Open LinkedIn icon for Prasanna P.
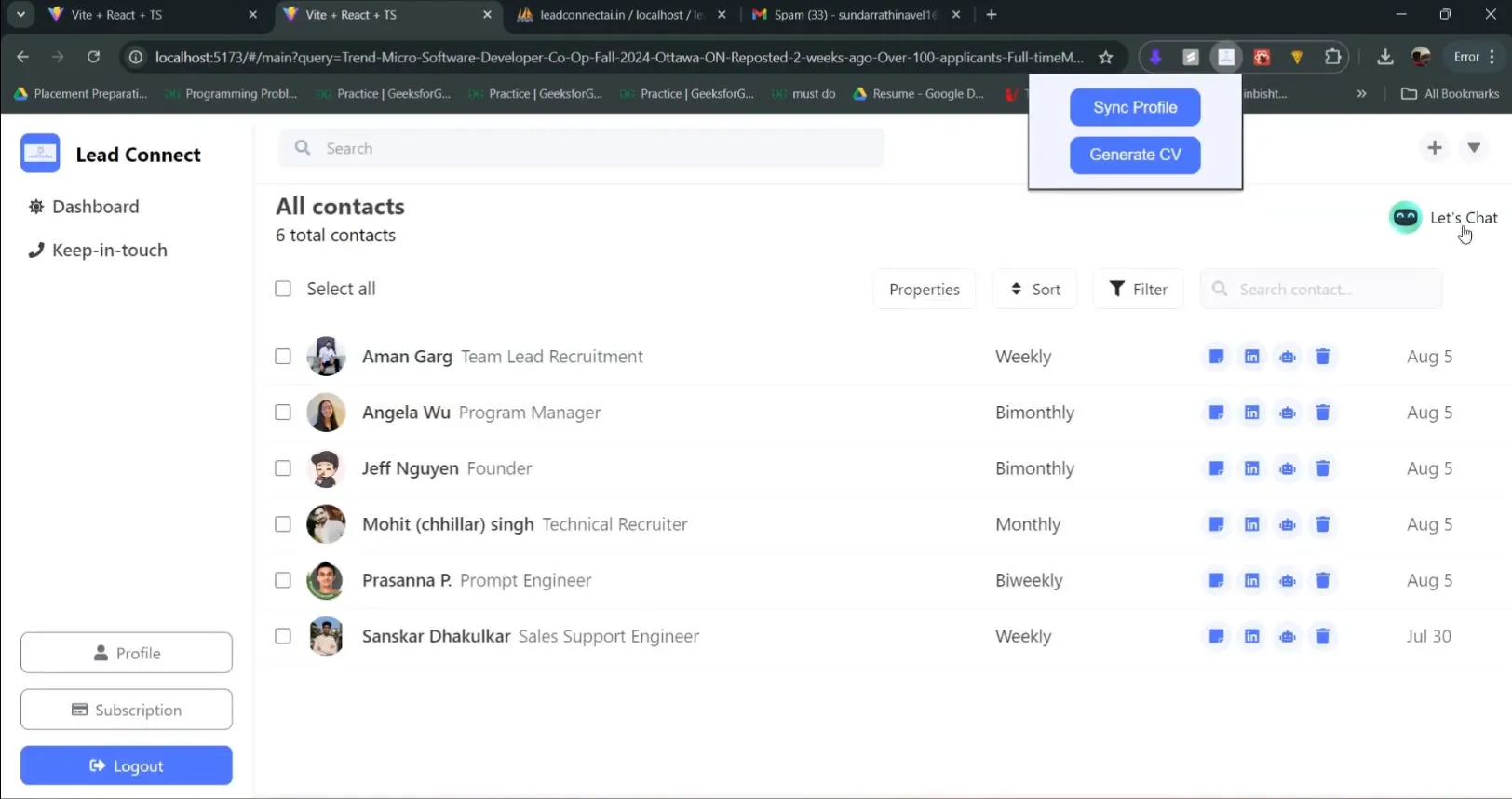Screen dimensions: 1512x799 click(1251, 580)
